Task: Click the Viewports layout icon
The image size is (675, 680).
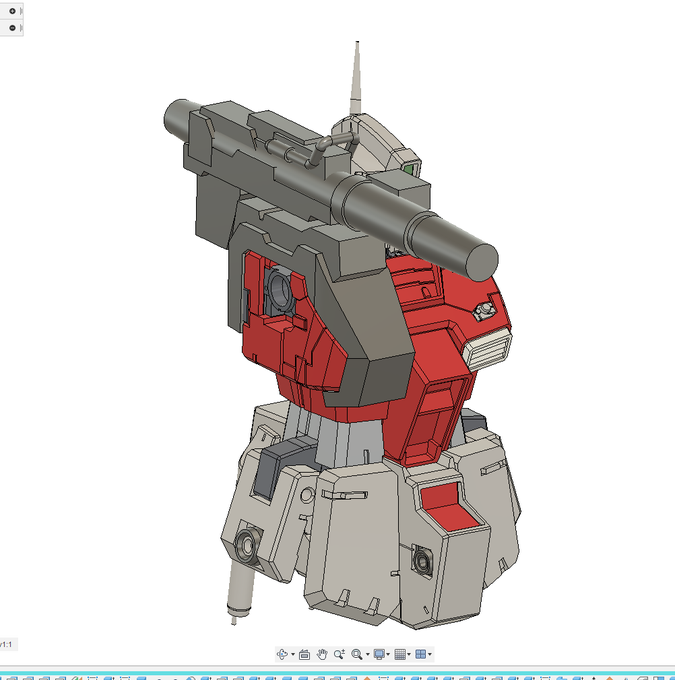Action: (420, 654)
